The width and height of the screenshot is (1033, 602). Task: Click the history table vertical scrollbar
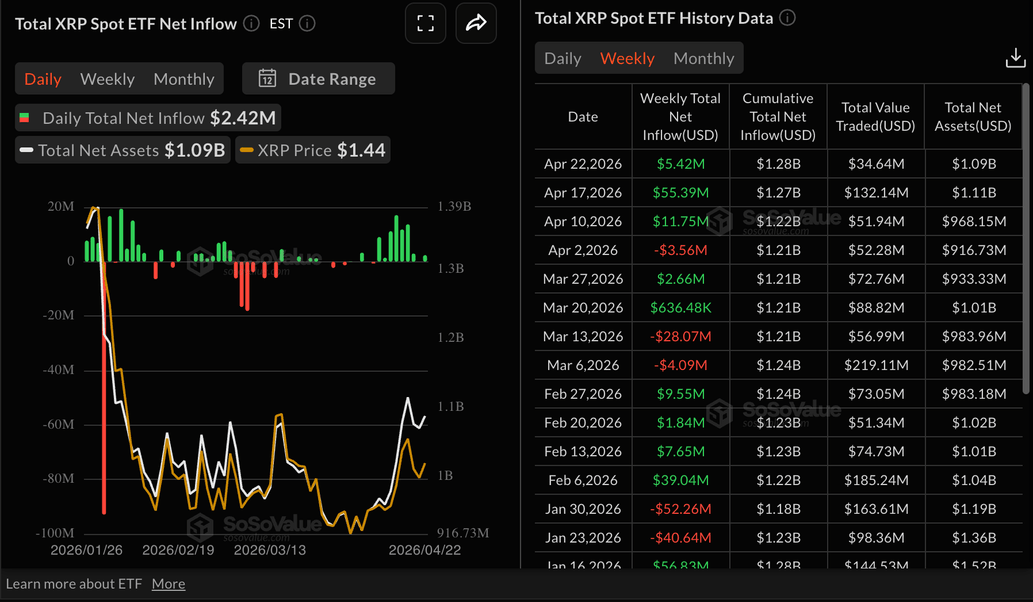pos(1028,240)
